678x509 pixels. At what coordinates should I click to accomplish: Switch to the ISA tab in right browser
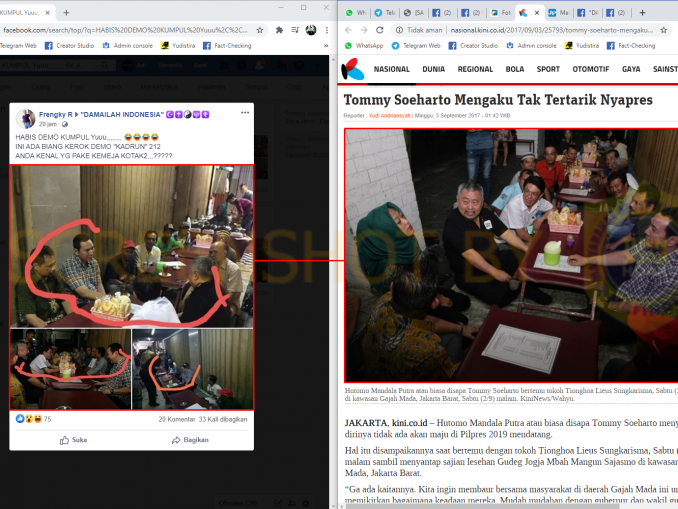coord(414,13)
